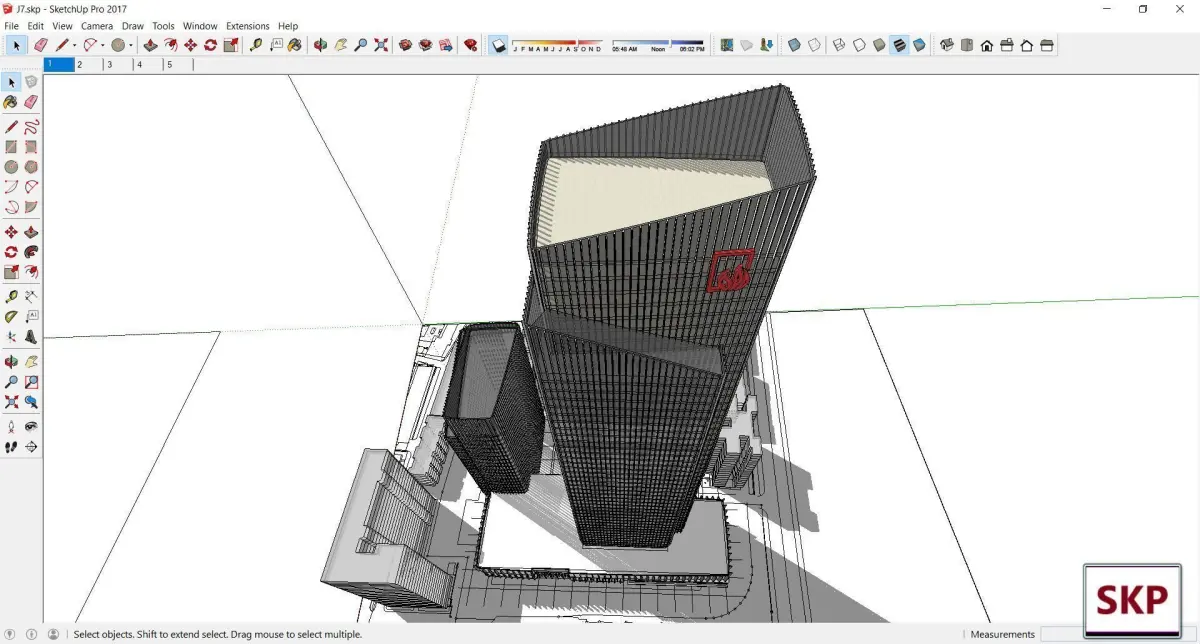The width and height of the screenshot is (1200, 644).
Task: Select the Axes tool in left toolbar
Action: tap(11, 337)
